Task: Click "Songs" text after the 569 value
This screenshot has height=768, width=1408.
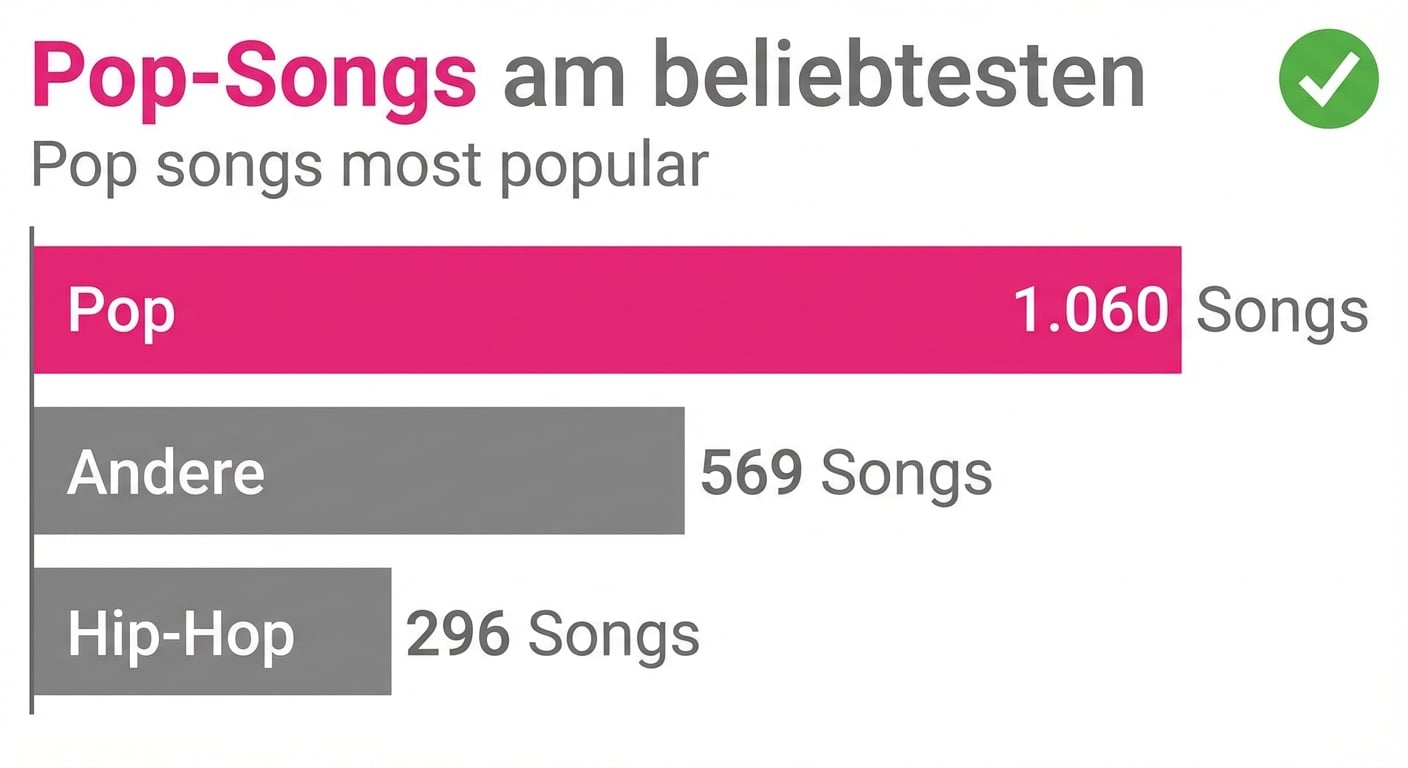Action: [x=906, y=472]
